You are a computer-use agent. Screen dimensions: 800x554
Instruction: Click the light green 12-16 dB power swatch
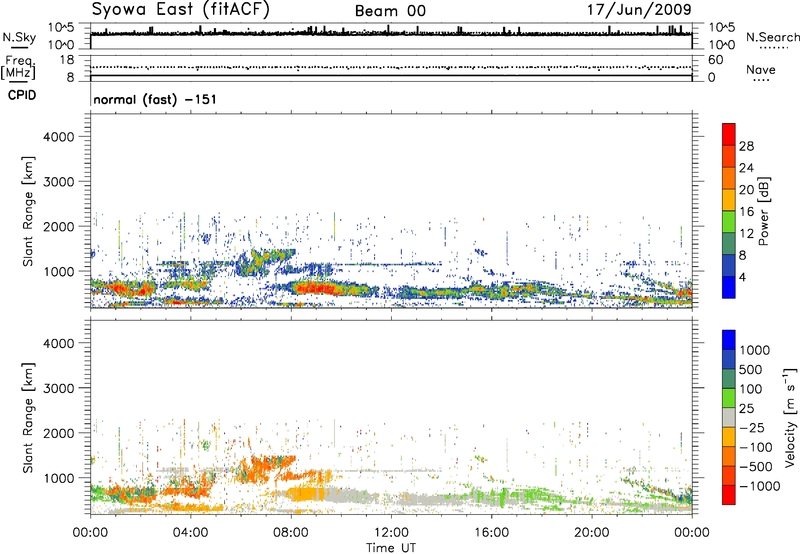(729, 222)
